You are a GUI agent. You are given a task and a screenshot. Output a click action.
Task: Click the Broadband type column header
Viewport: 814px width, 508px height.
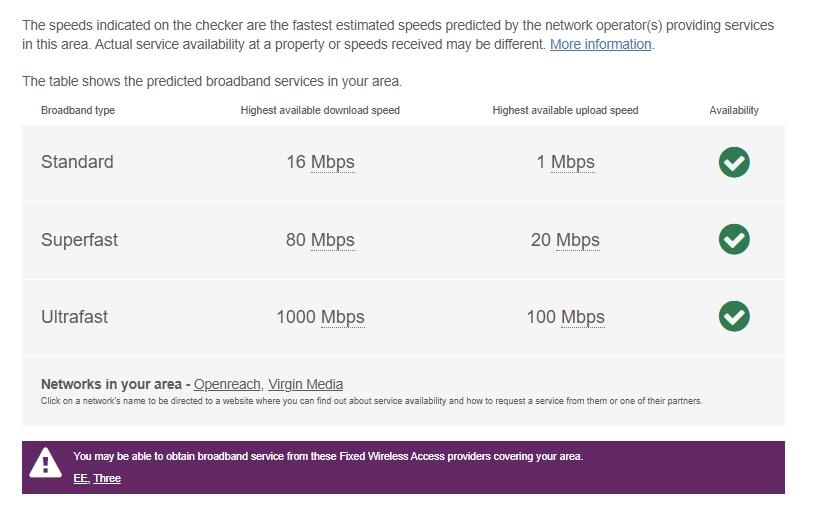coord(78,110)
